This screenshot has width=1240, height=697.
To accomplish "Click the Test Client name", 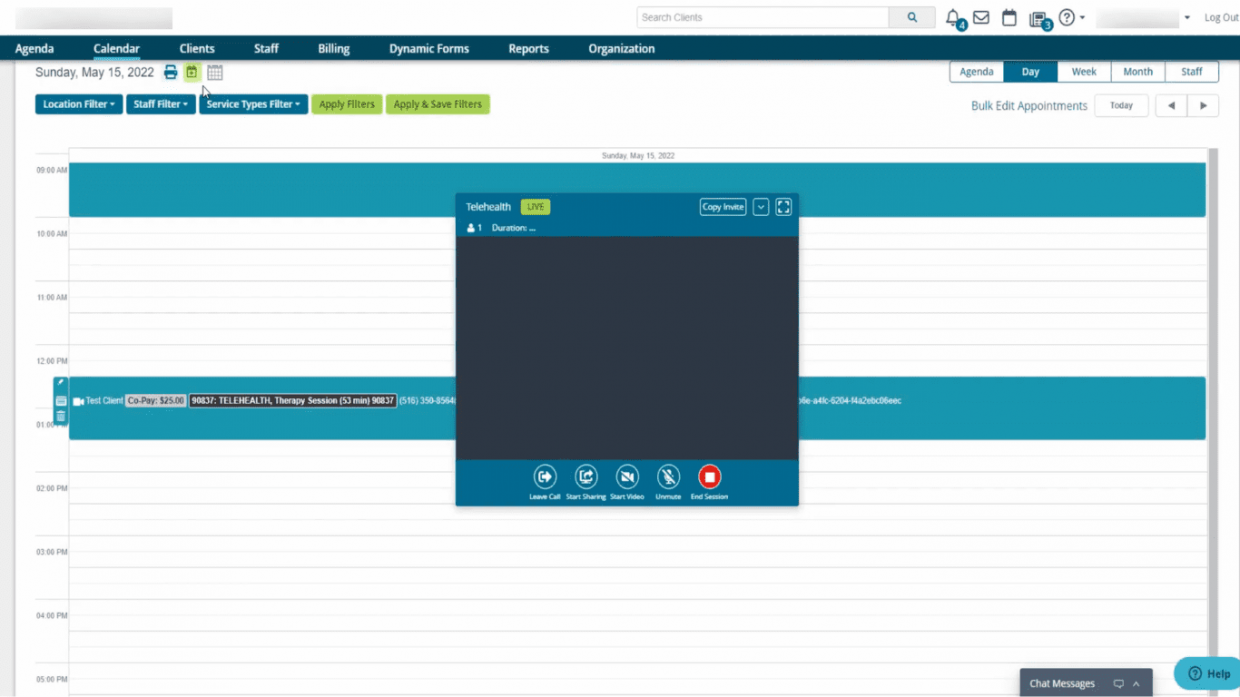I will click(x=104, y=401).
